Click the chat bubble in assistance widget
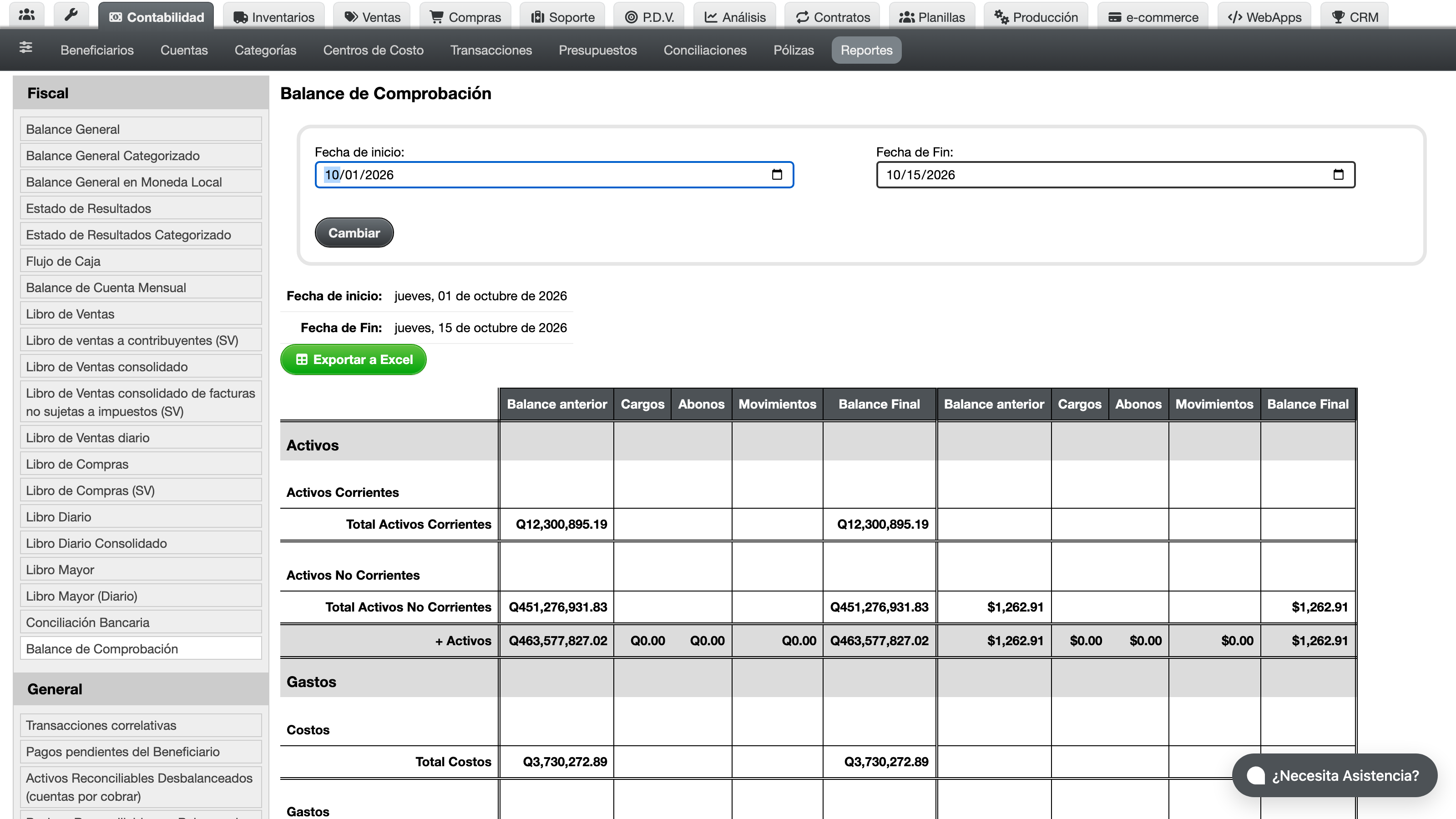The image size is (1456, 819). [x=1256, y=775]
